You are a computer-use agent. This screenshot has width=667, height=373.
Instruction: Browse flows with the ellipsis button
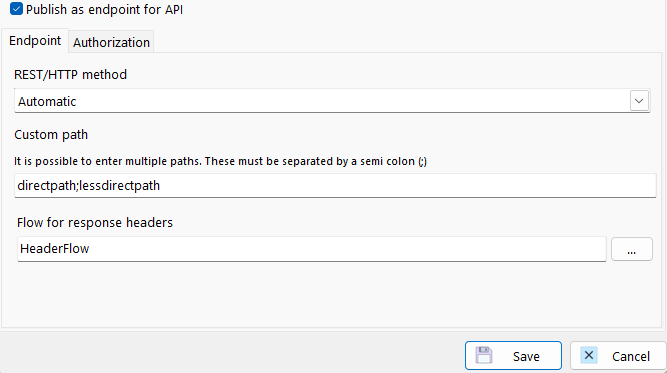click(632, 249)
